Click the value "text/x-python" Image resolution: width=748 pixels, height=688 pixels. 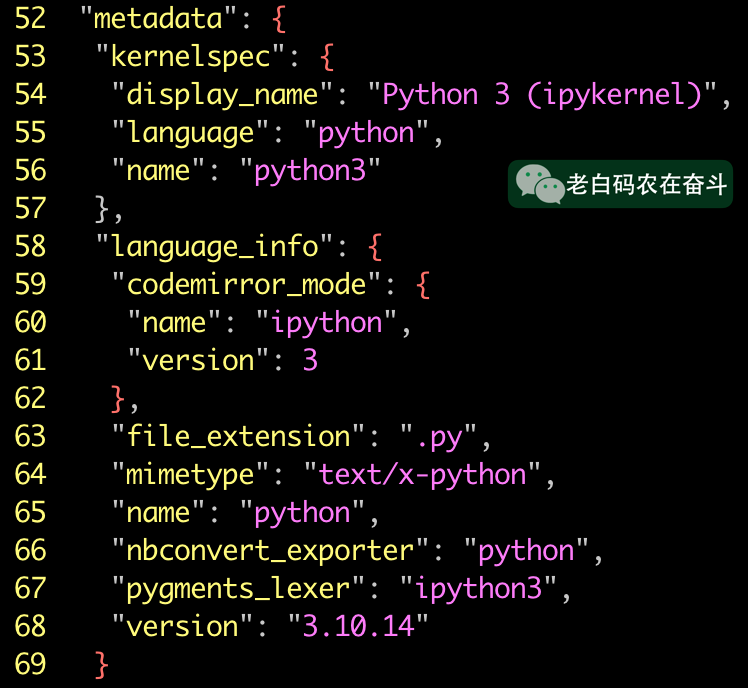(422, 475)
